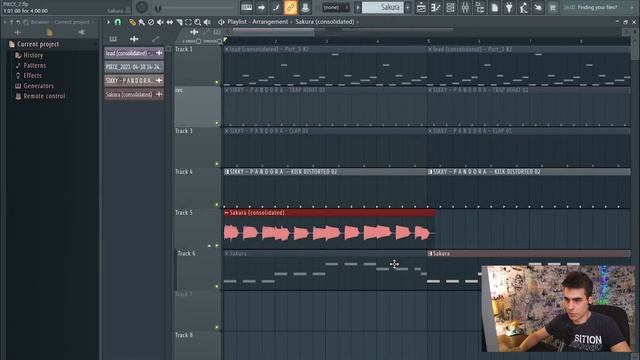Select lead (consolidated) clip in picker
The image size is (640, 360).
[134, 53]
